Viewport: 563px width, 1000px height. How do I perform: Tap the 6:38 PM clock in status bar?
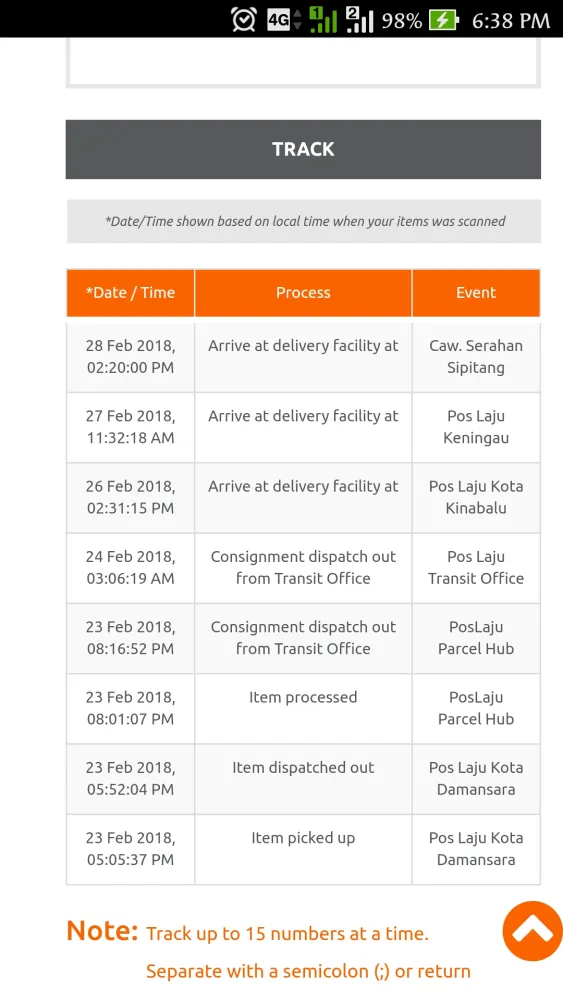(511, 21)
